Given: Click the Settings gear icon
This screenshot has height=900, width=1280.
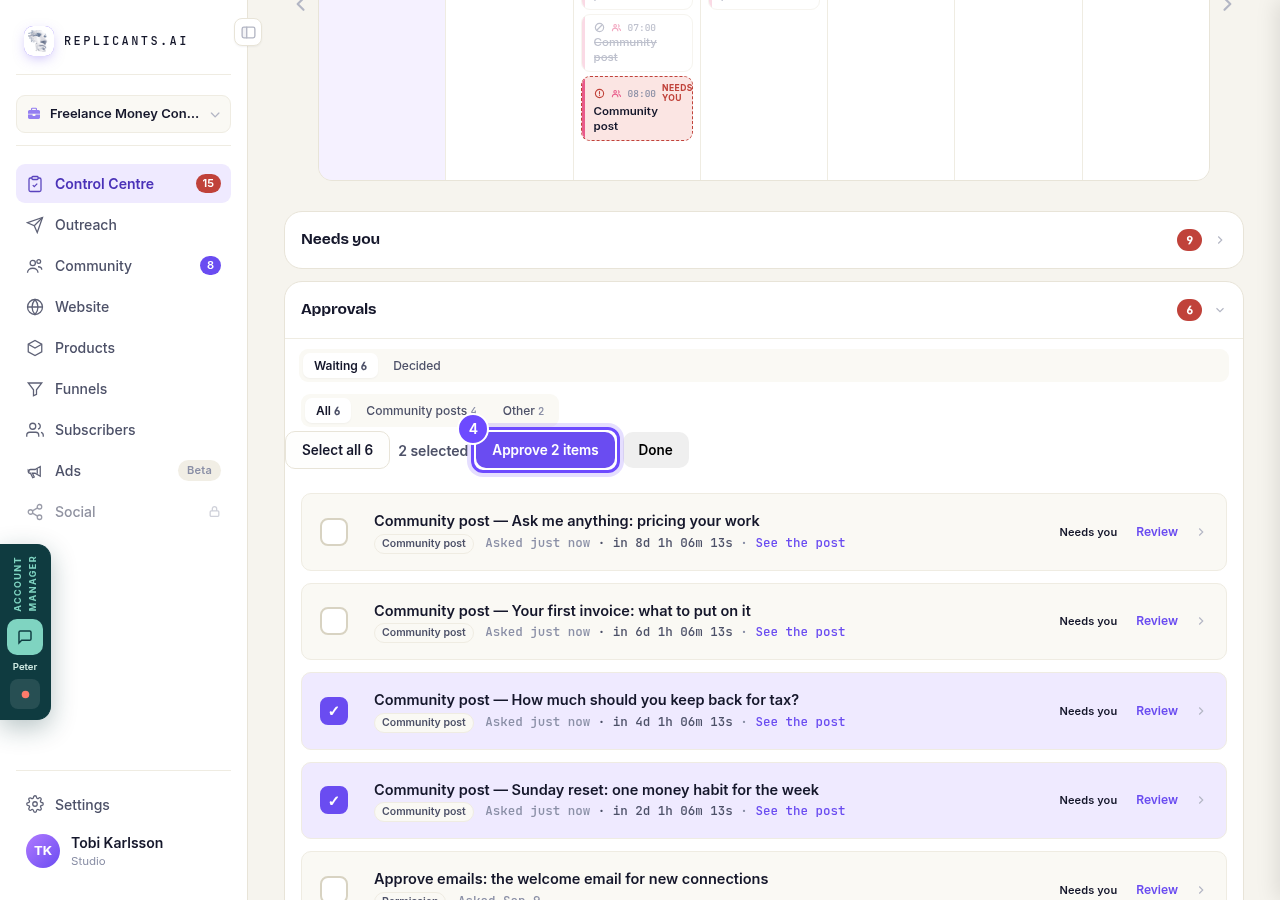Looking at the screenshot, I should [x=35, y=805].
